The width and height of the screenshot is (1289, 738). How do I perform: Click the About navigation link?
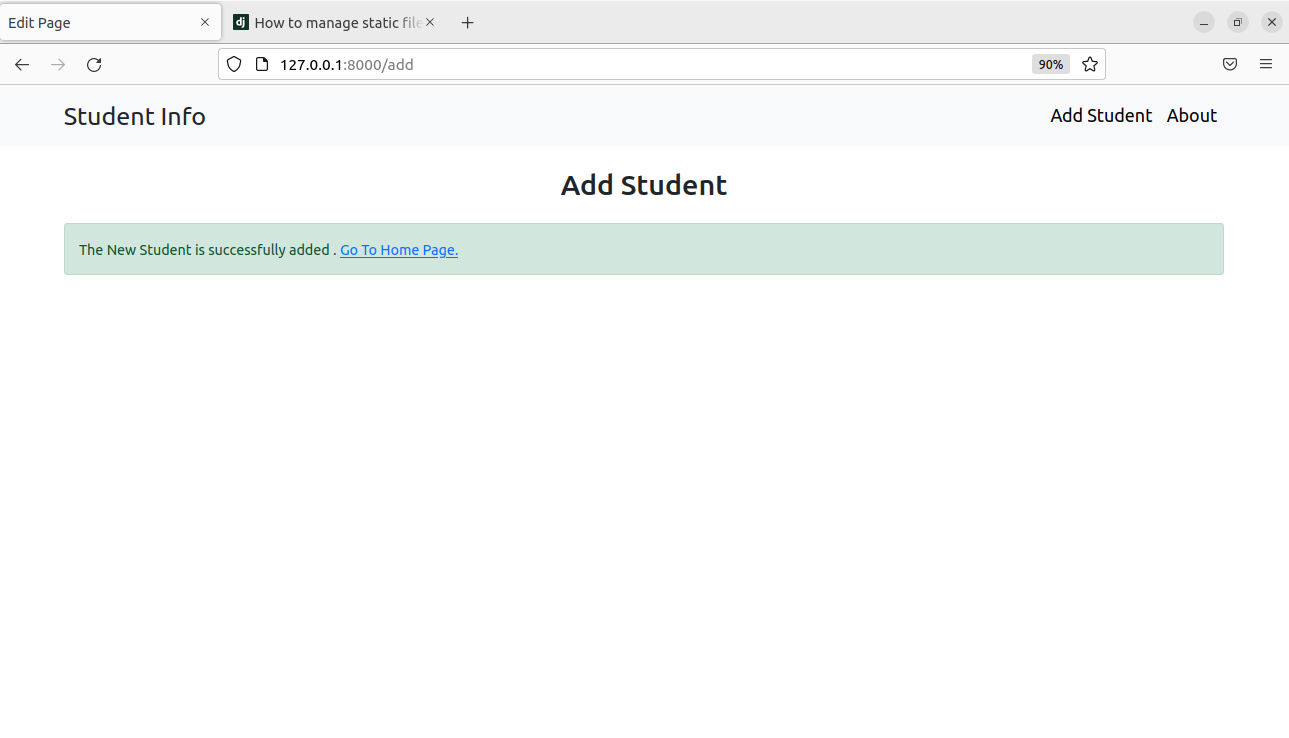1191,115
